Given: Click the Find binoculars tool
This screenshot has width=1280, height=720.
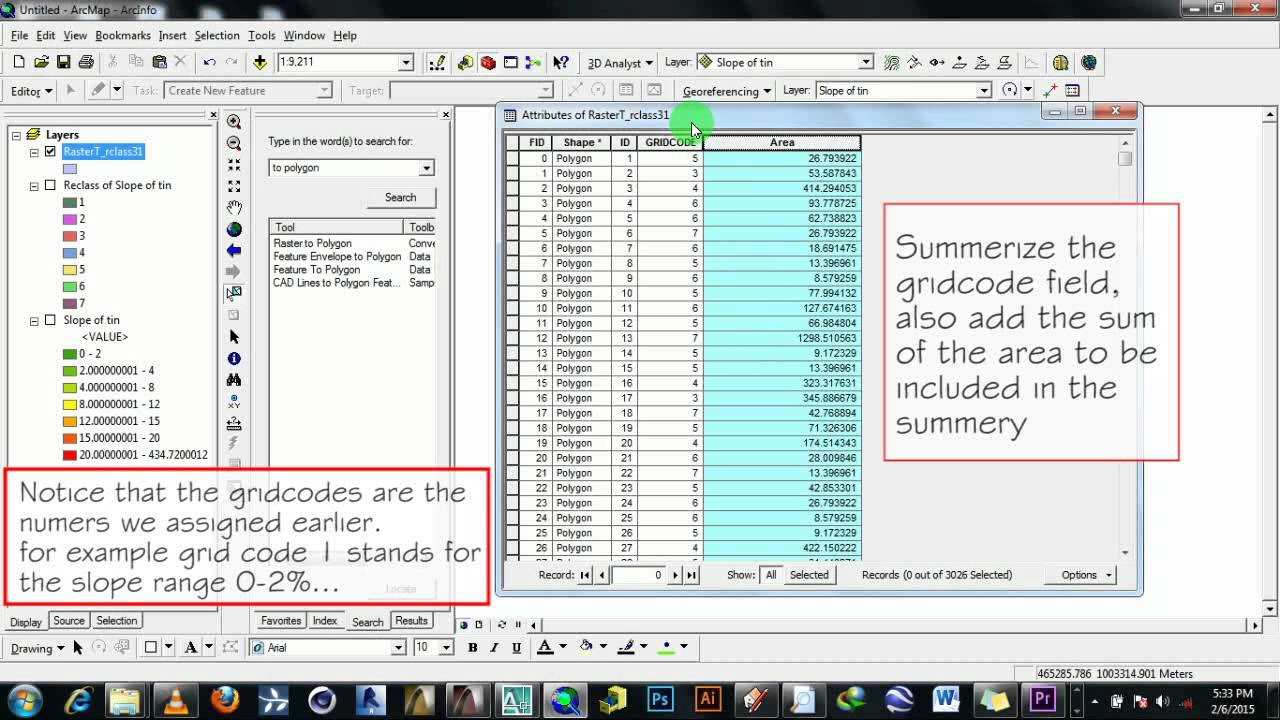Looking at the screenshot, I should tap(234, 380).
